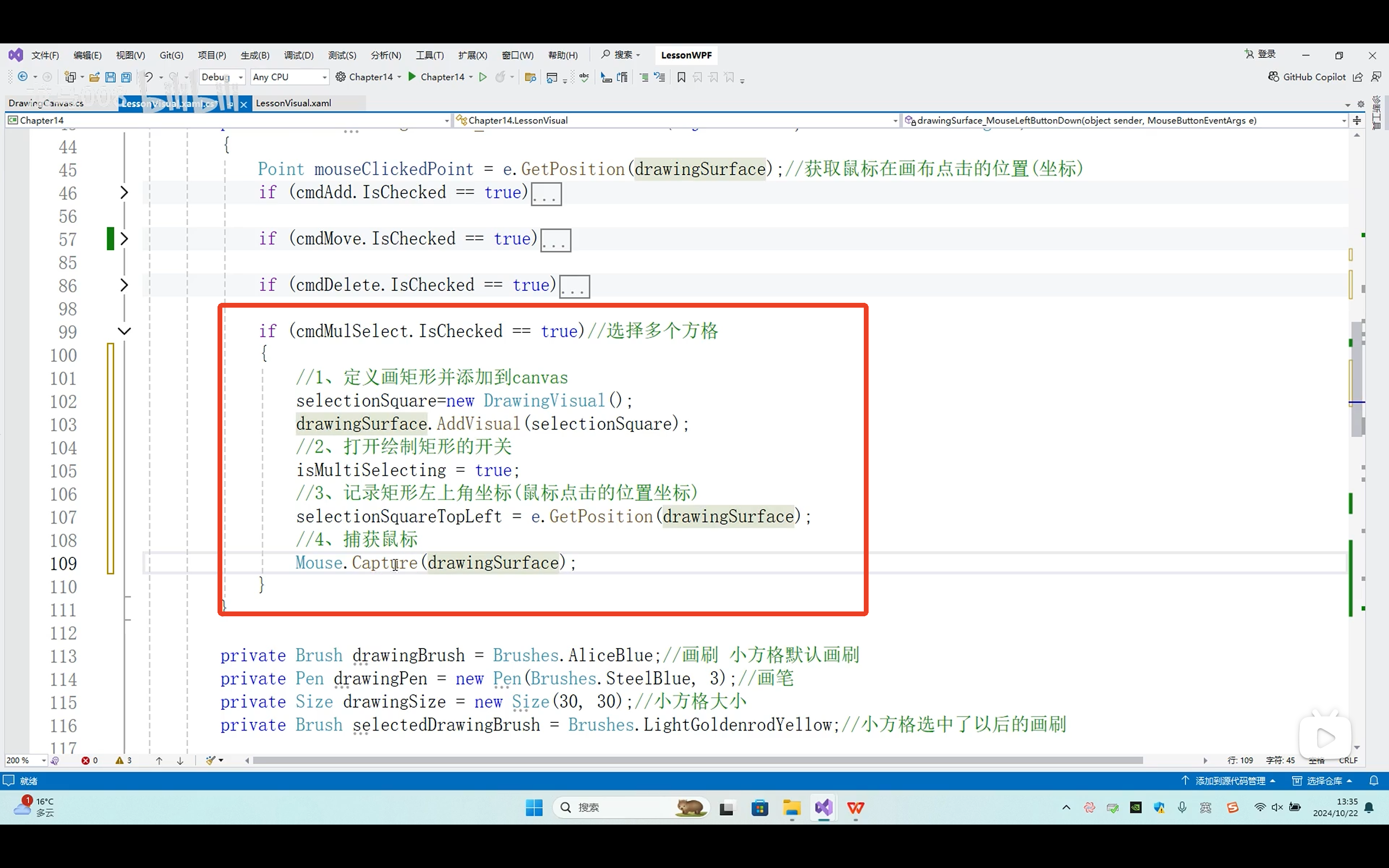Viewport: 1389px width, 868px height.
Task: Open the 调试(D) menu
Action: click(x=299, y=55)
